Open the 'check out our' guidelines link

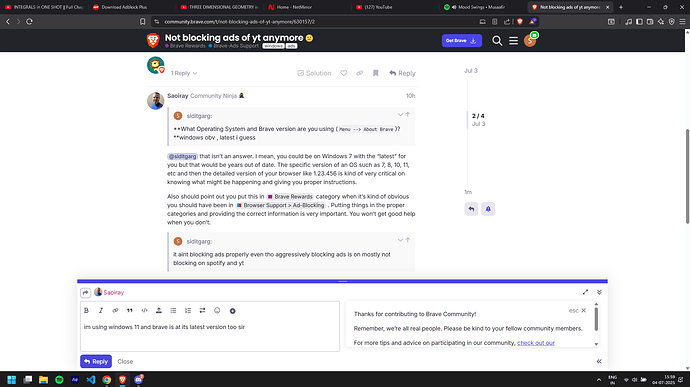click(x=536, y=343)
